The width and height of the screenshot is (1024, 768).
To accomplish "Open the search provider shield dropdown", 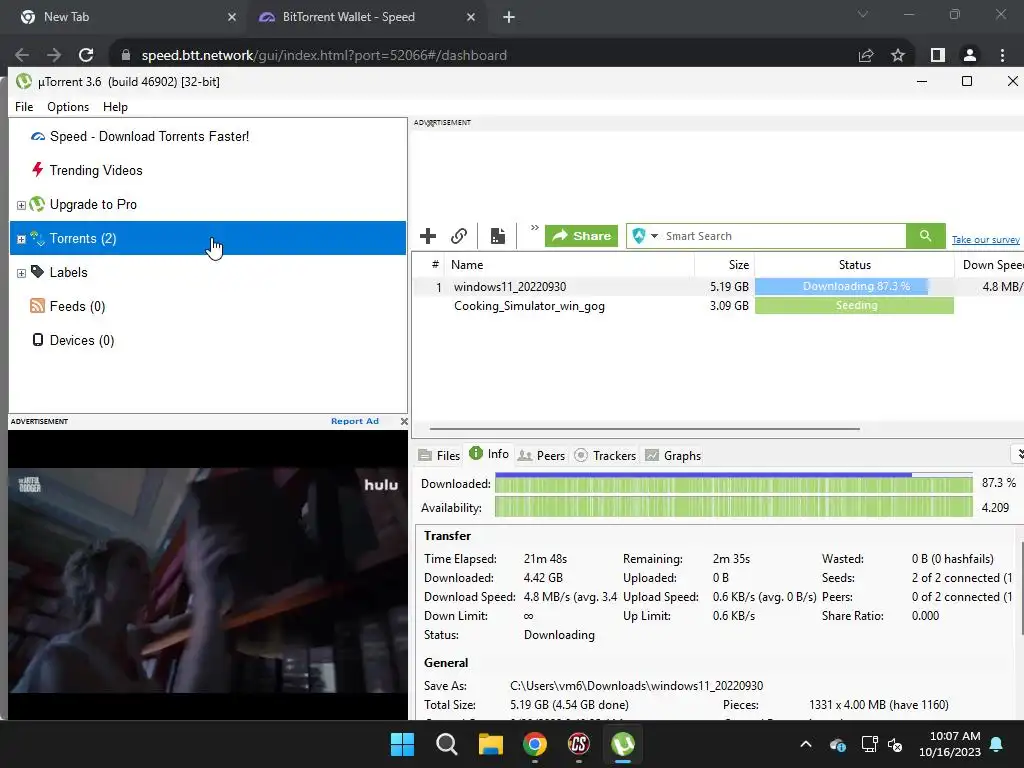I will (645, 236).
